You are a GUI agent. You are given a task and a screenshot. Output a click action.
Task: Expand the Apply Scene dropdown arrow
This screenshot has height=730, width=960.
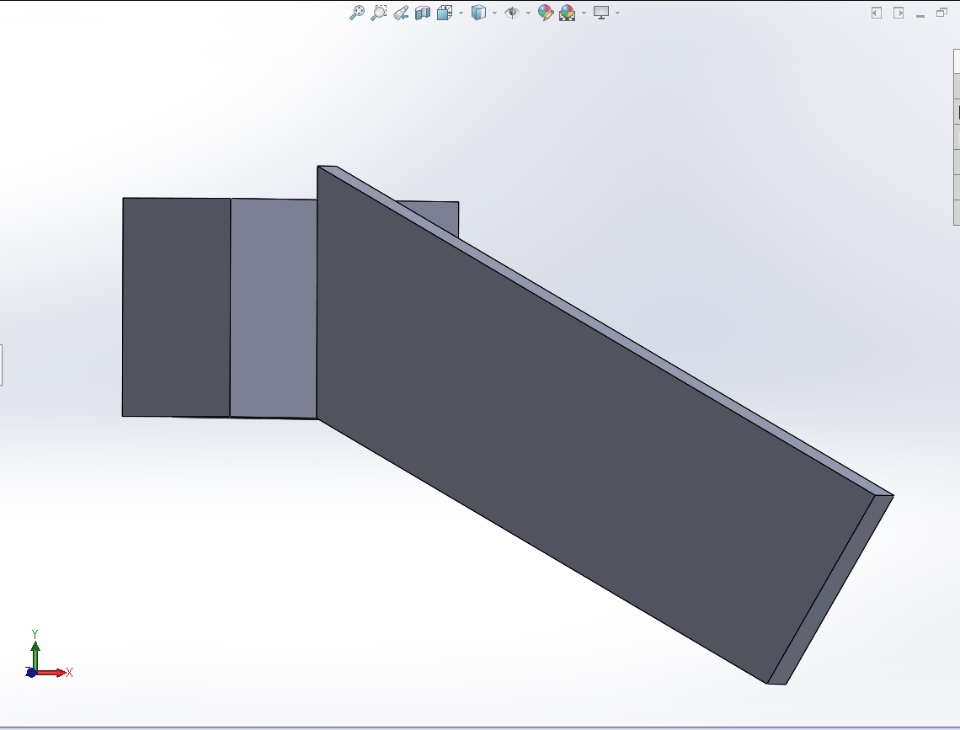coord(583,13)
